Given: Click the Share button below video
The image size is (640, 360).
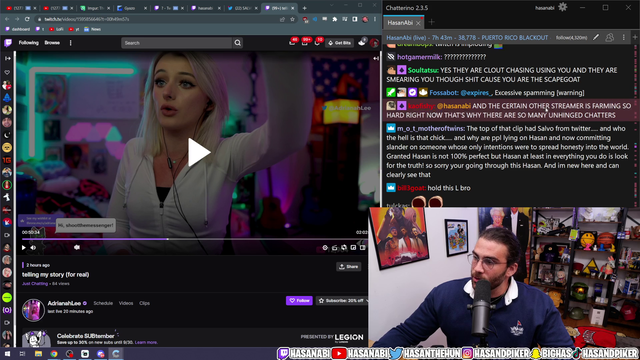Looking at the screenshot, I should coord(349,267).
